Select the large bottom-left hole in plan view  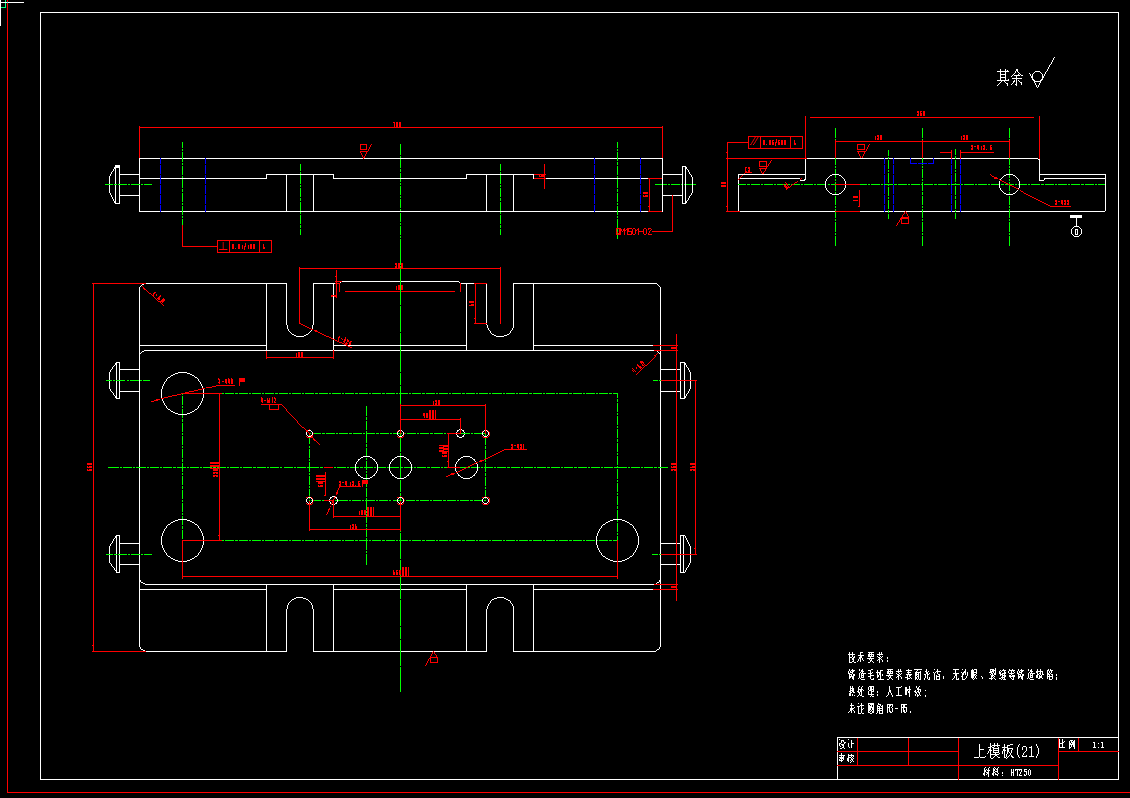(x=182, y=540)
